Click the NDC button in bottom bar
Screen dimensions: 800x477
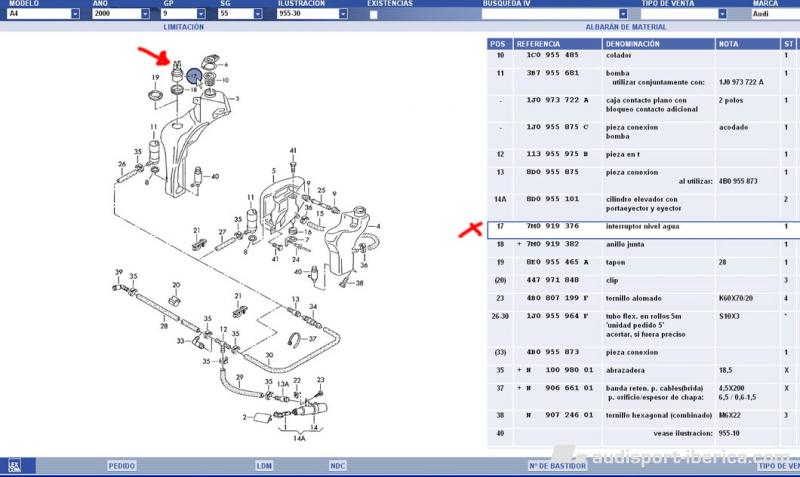click(x=337, y=466)
